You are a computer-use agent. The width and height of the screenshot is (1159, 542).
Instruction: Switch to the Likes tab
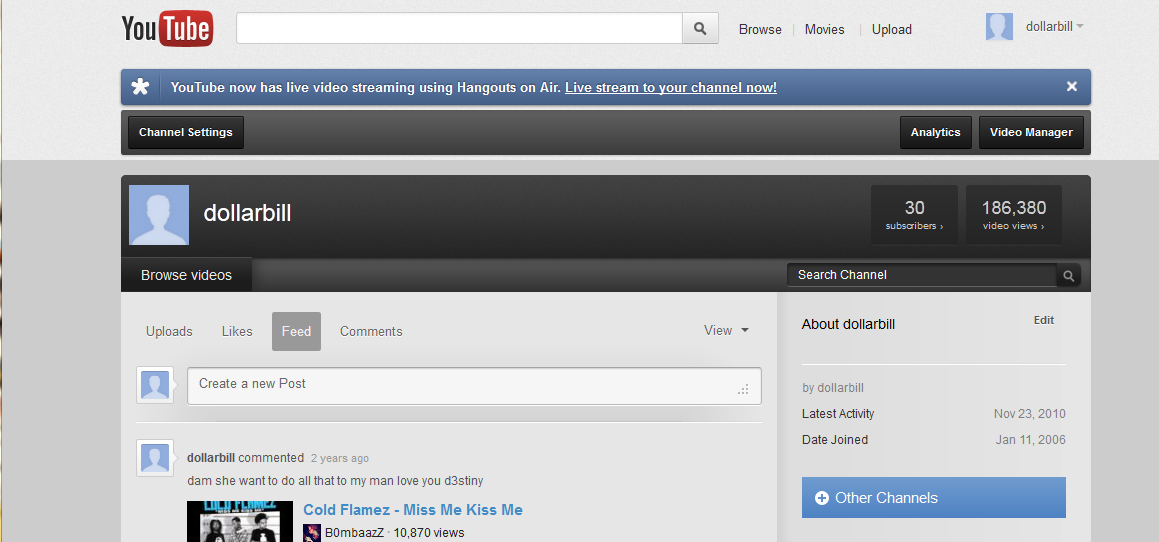(x=237, y=331)
